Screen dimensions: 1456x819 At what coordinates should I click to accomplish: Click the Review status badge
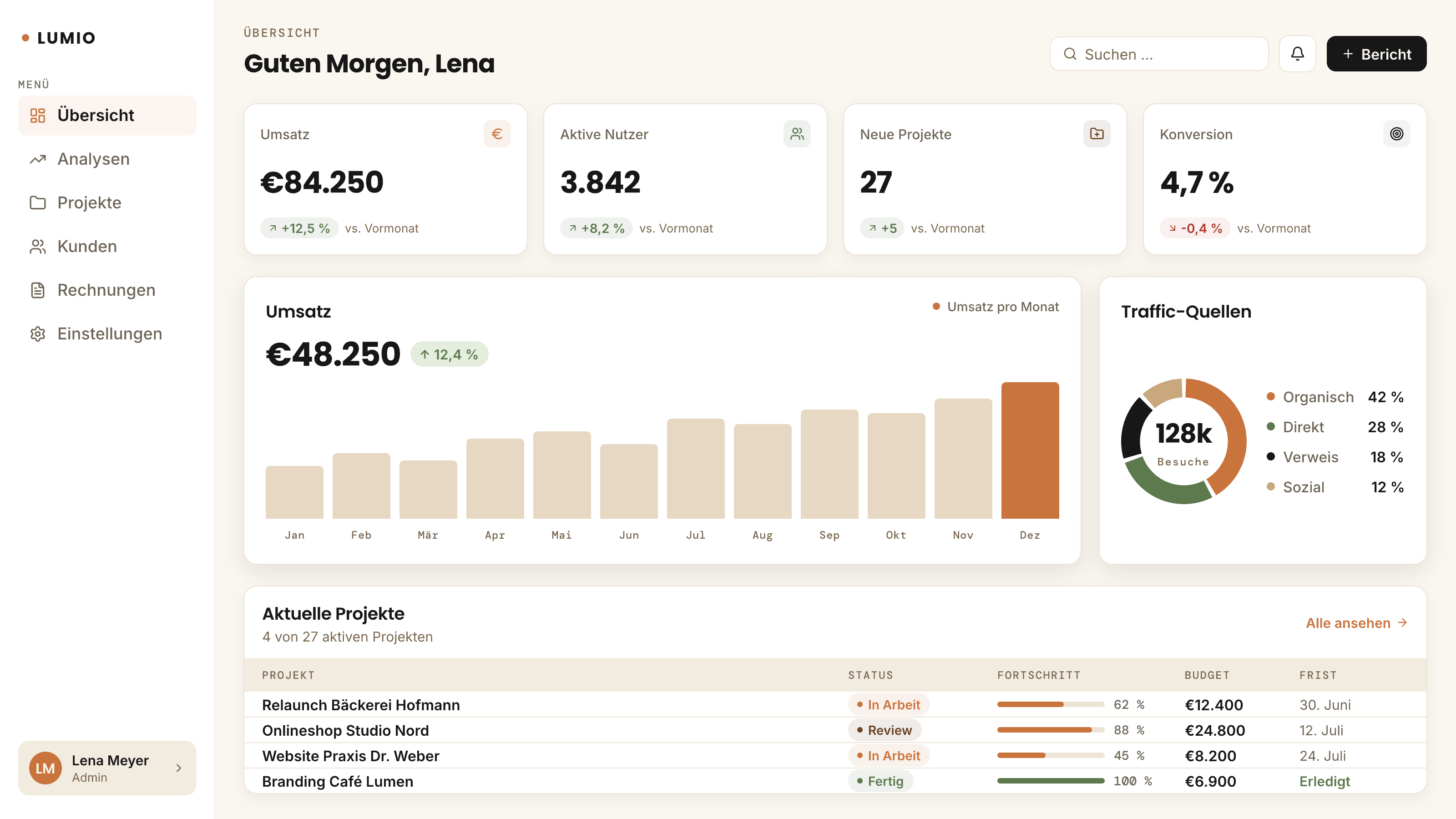pyautogui.click(x=884, y=730)
